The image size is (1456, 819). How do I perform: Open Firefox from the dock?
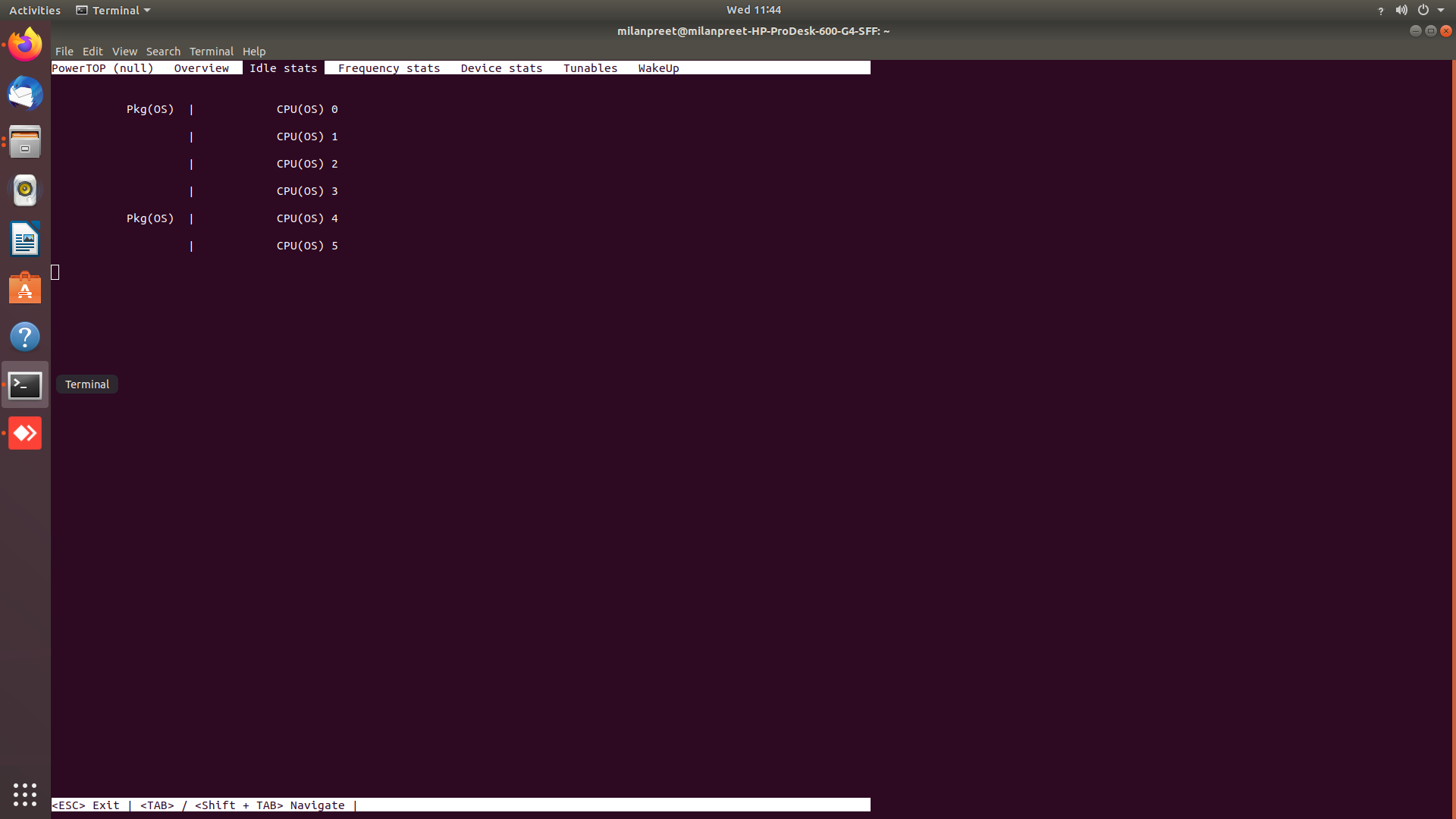[x=25, y=45]
